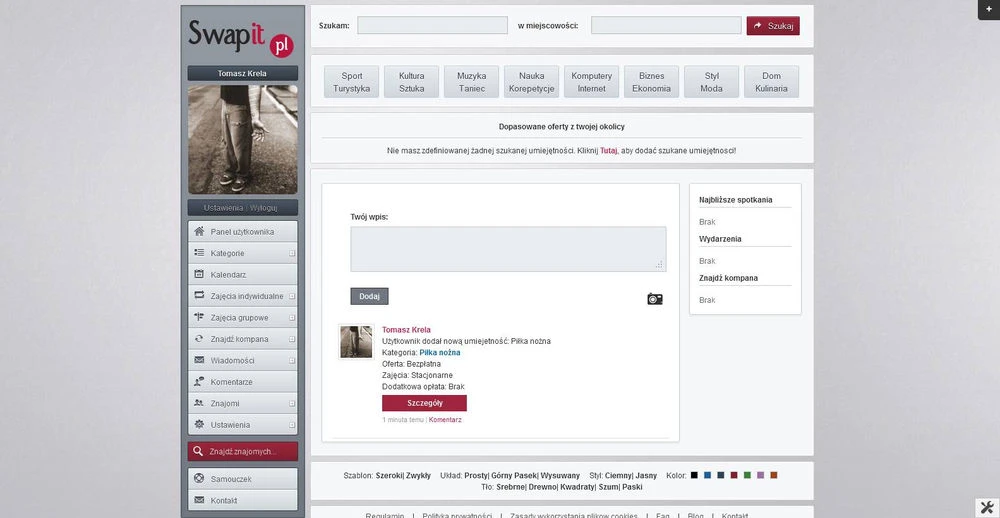Switch style to Ciemny
This screenshot has height=518, width=1000.
click(x=618, y=475)
